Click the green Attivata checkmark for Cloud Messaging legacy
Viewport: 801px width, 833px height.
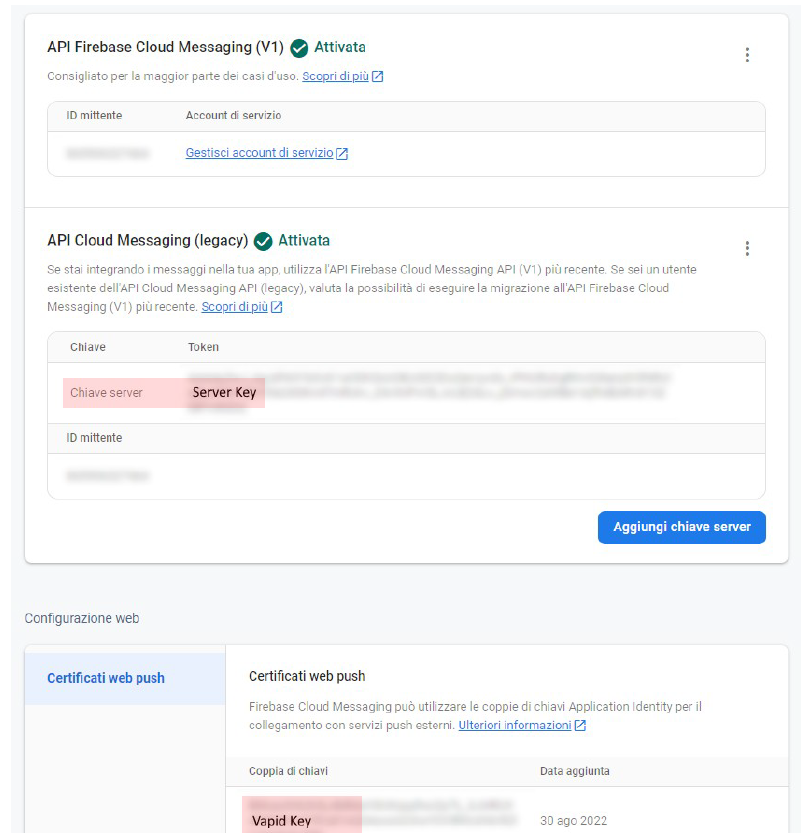263,242
